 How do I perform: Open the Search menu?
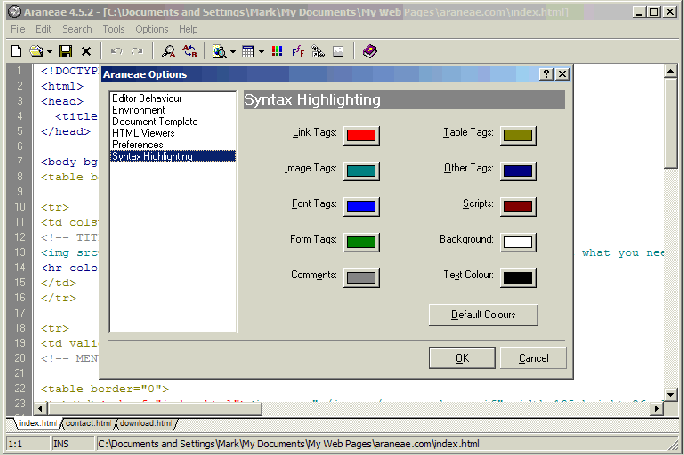77,29
